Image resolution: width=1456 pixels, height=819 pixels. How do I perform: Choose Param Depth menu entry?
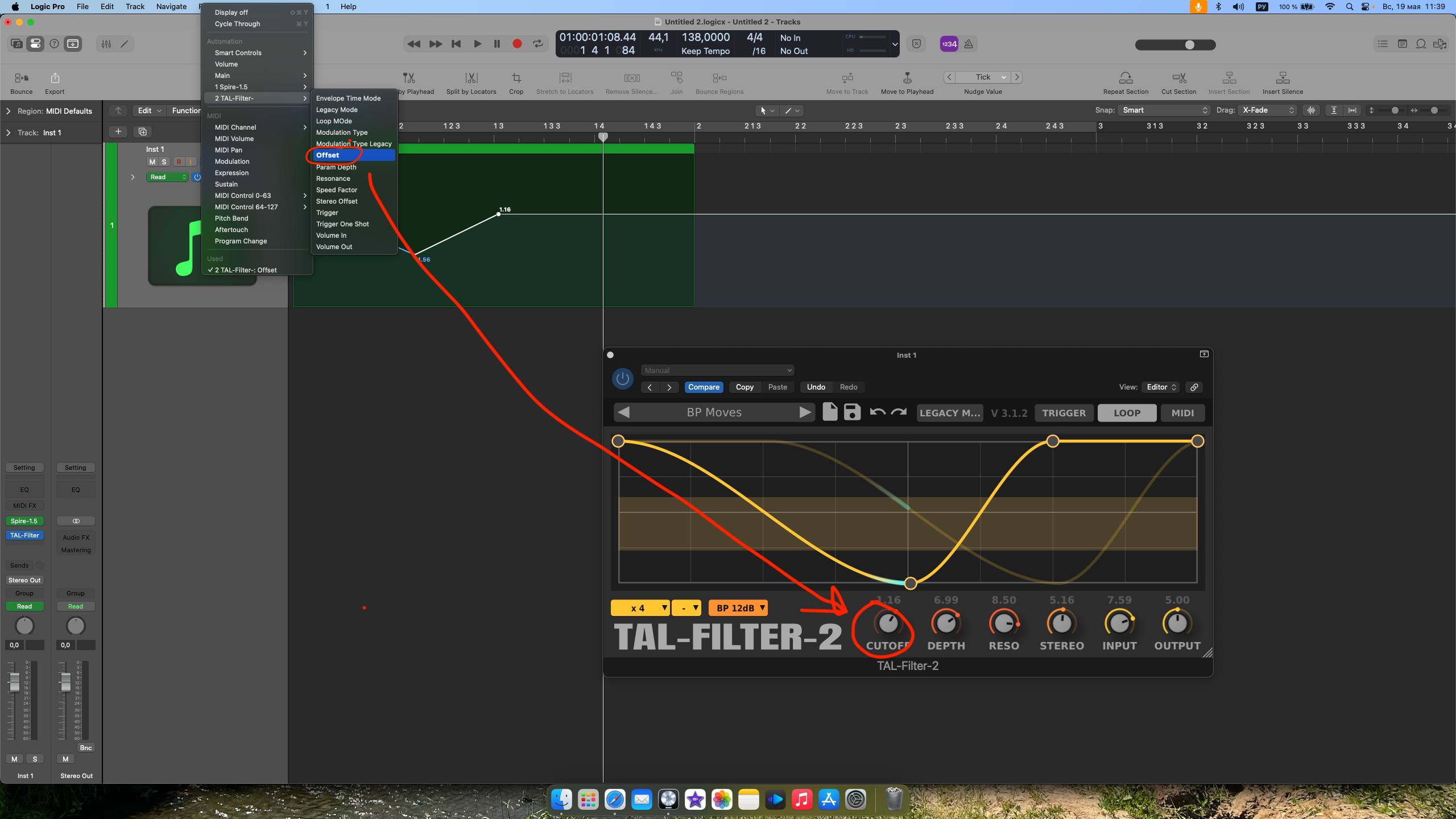tap(353, 167)
